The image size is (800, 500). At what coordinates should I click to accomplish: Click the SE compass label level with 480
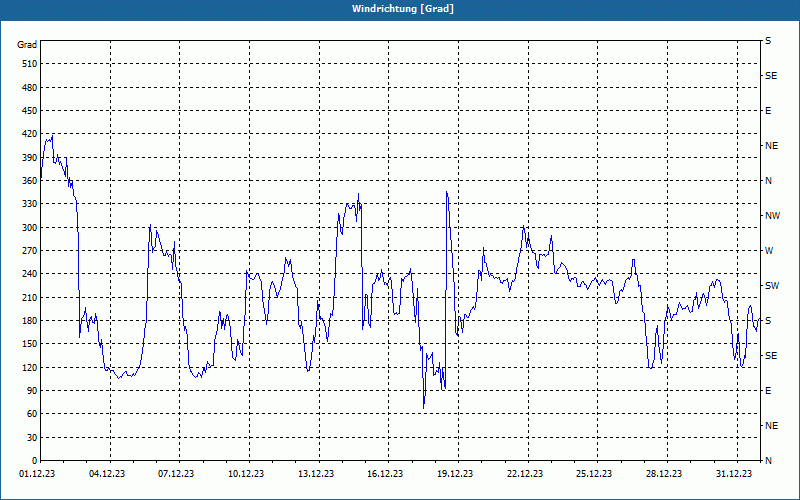771,76
